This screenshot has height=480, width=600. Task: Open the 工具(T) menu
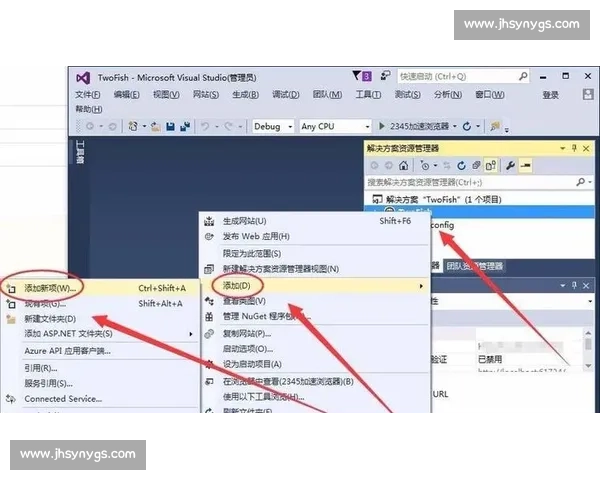pyautogui.click(x=368, y=95)
